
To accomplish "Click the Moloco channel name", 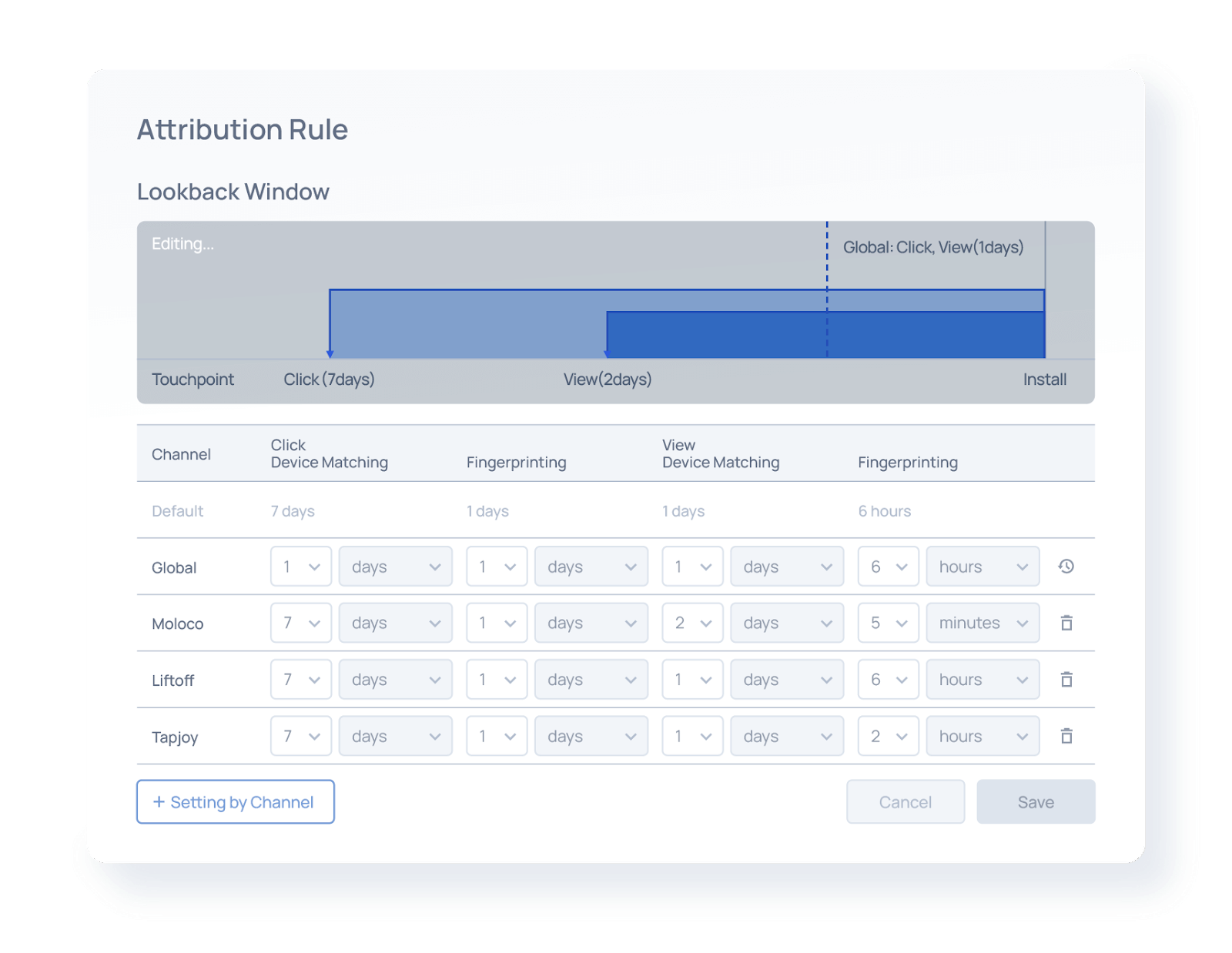I will (x=178, y=624).
